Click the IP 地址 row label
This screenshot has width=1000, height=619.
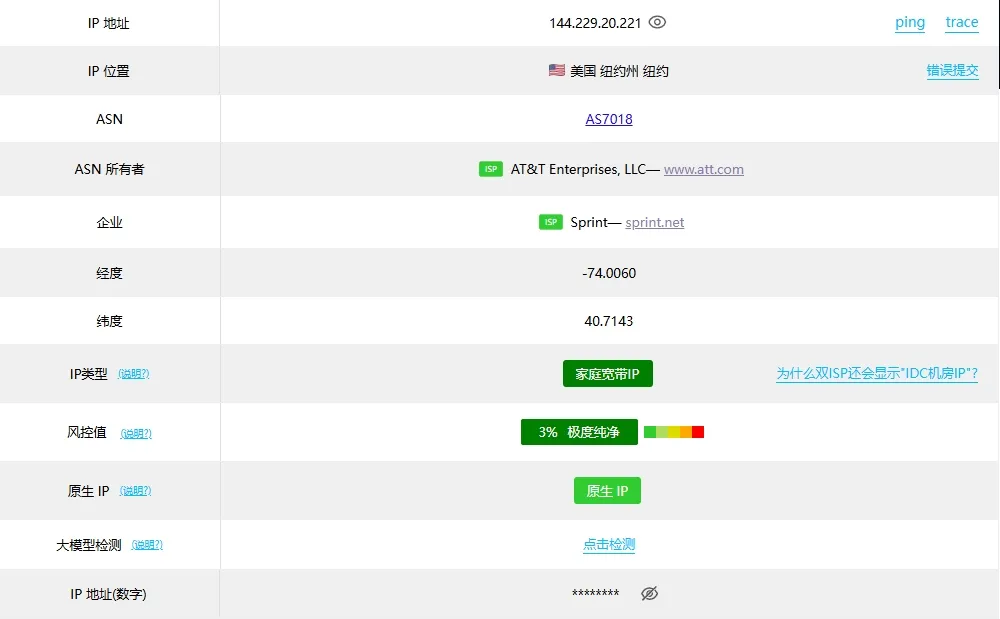pyautogui.click(x=108, y=24)
